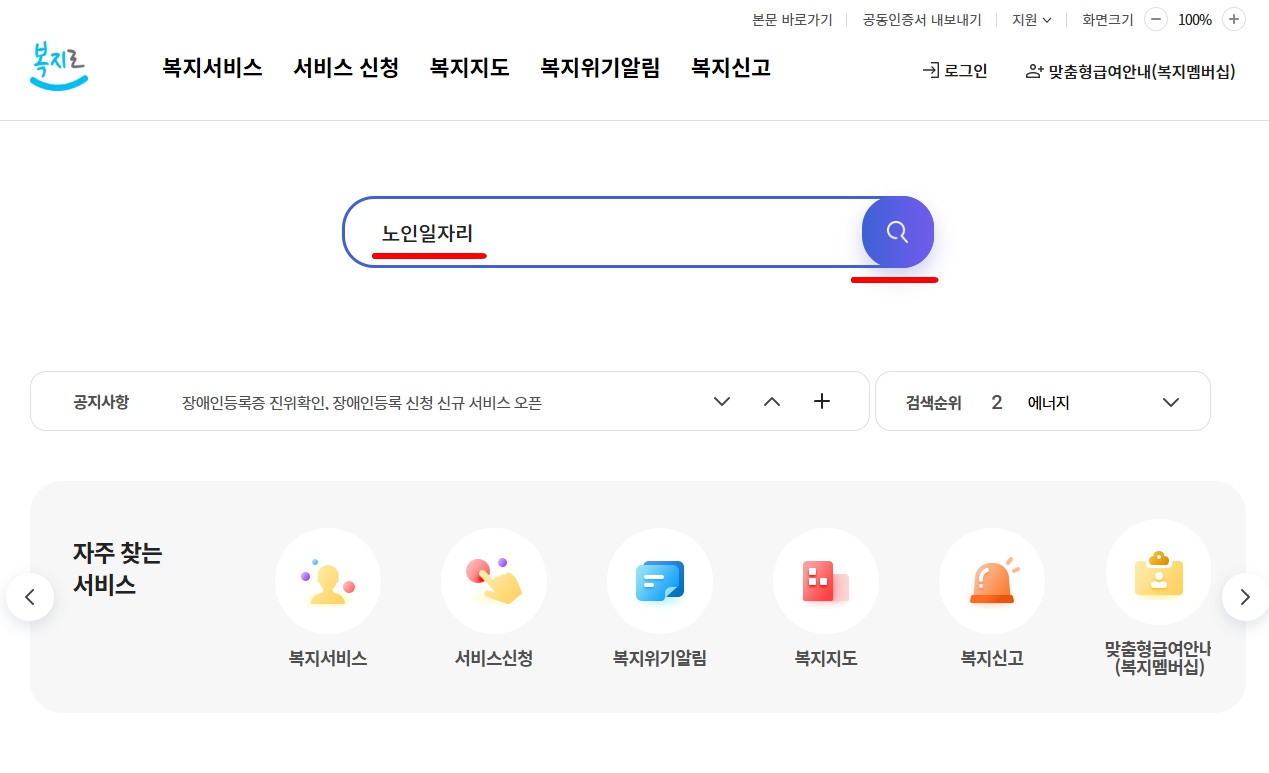Open the 복지서비스 menu

point(211,67)
